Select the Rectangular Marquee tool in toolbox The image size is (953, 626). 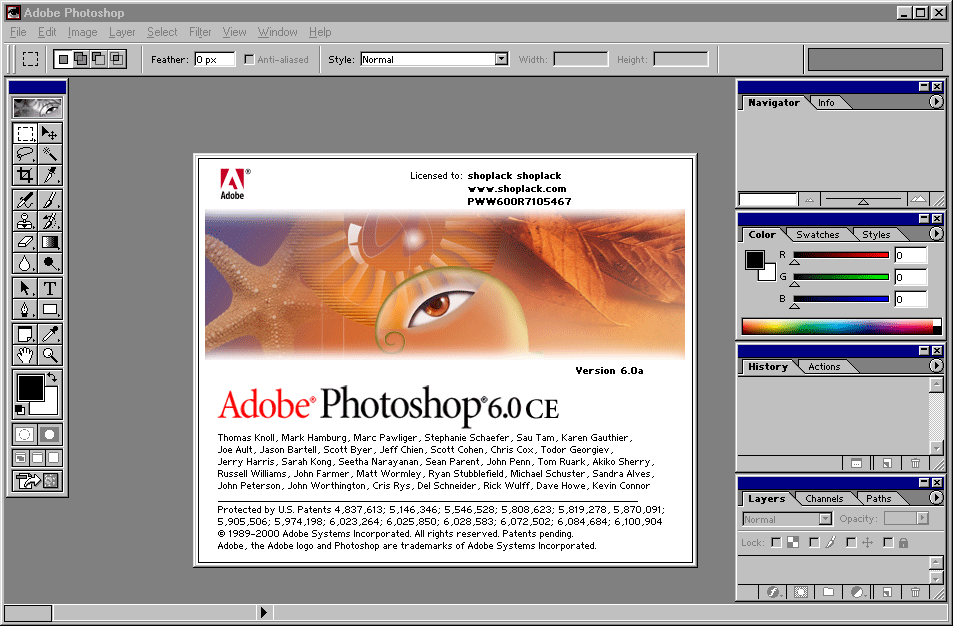click(x=25, y=133)
